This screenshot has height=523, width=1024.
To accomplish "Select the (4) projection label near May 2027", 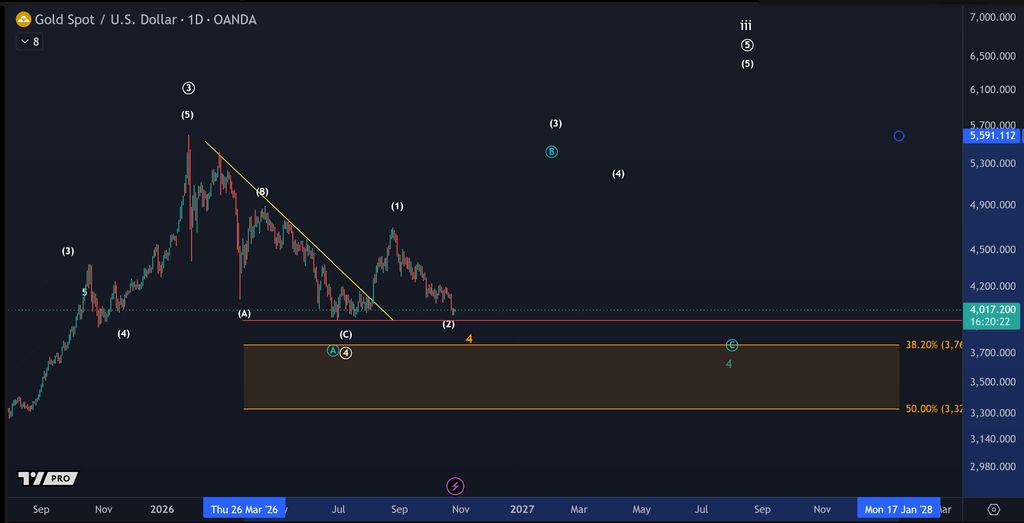I will tap(618, 174).
